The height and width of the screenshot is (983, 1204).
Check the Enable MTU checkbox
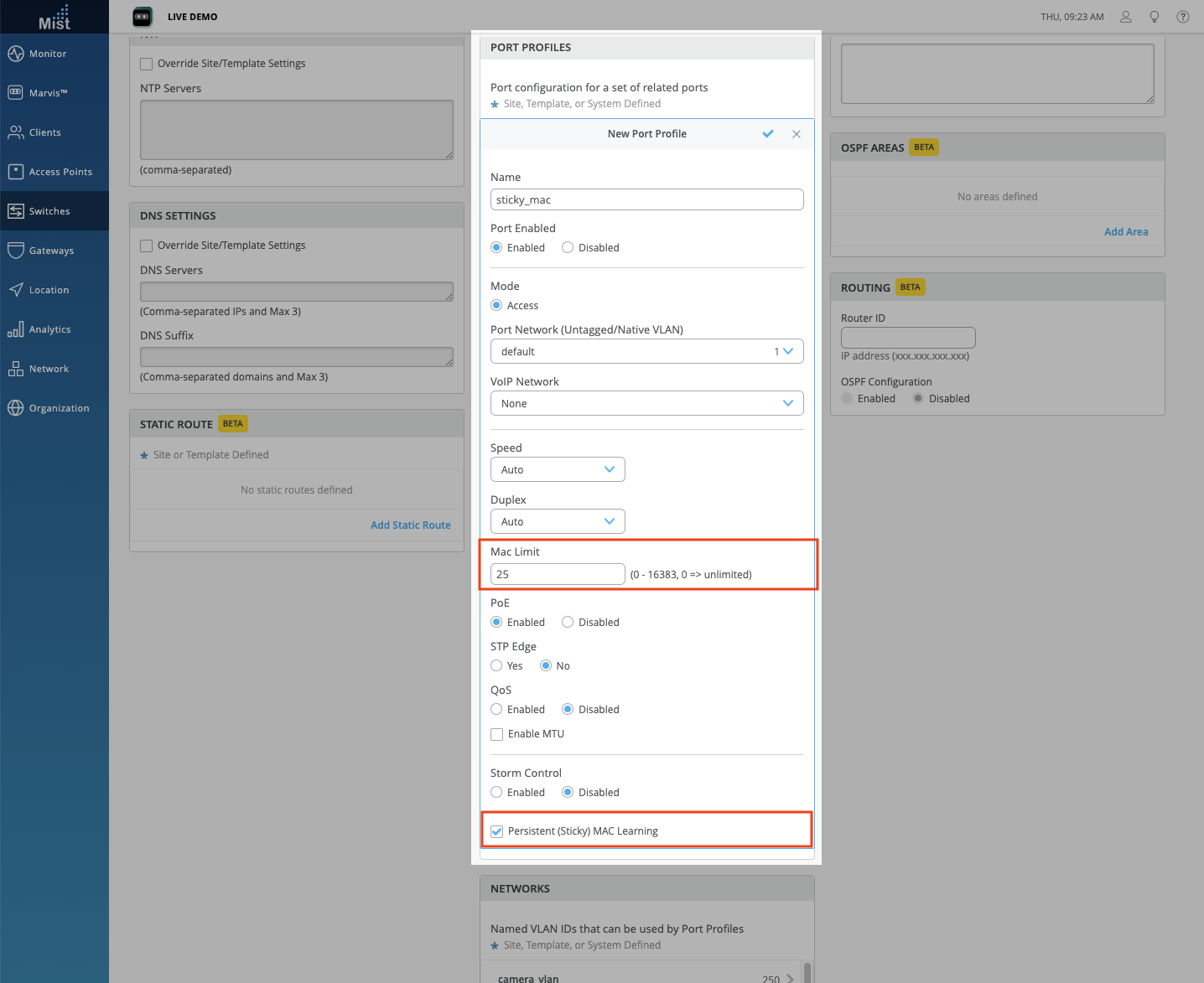pos(497,734)
